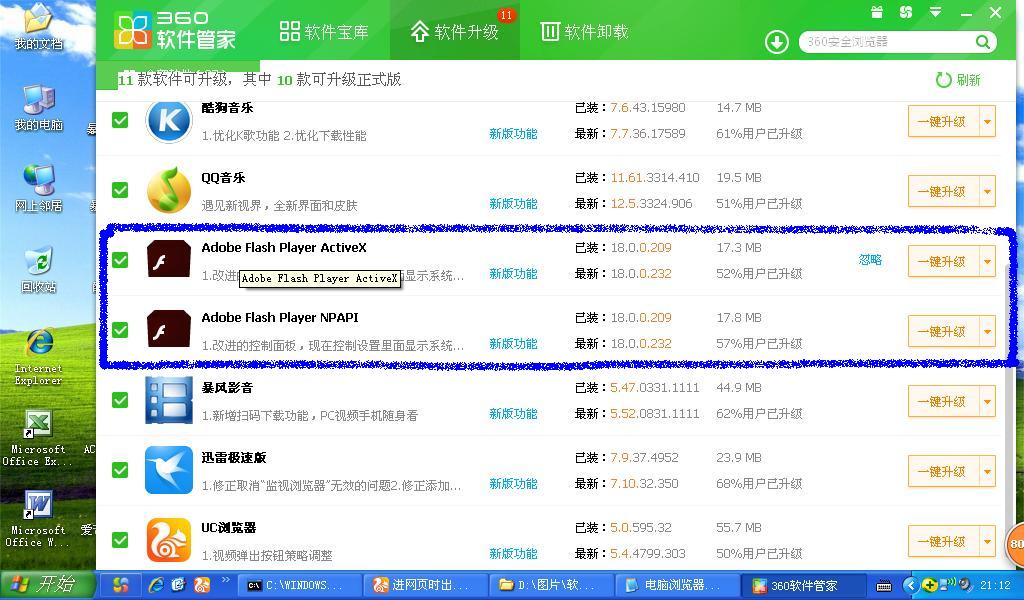
Task: Open the title bar main menu arrow
Action: click(935, 12)
